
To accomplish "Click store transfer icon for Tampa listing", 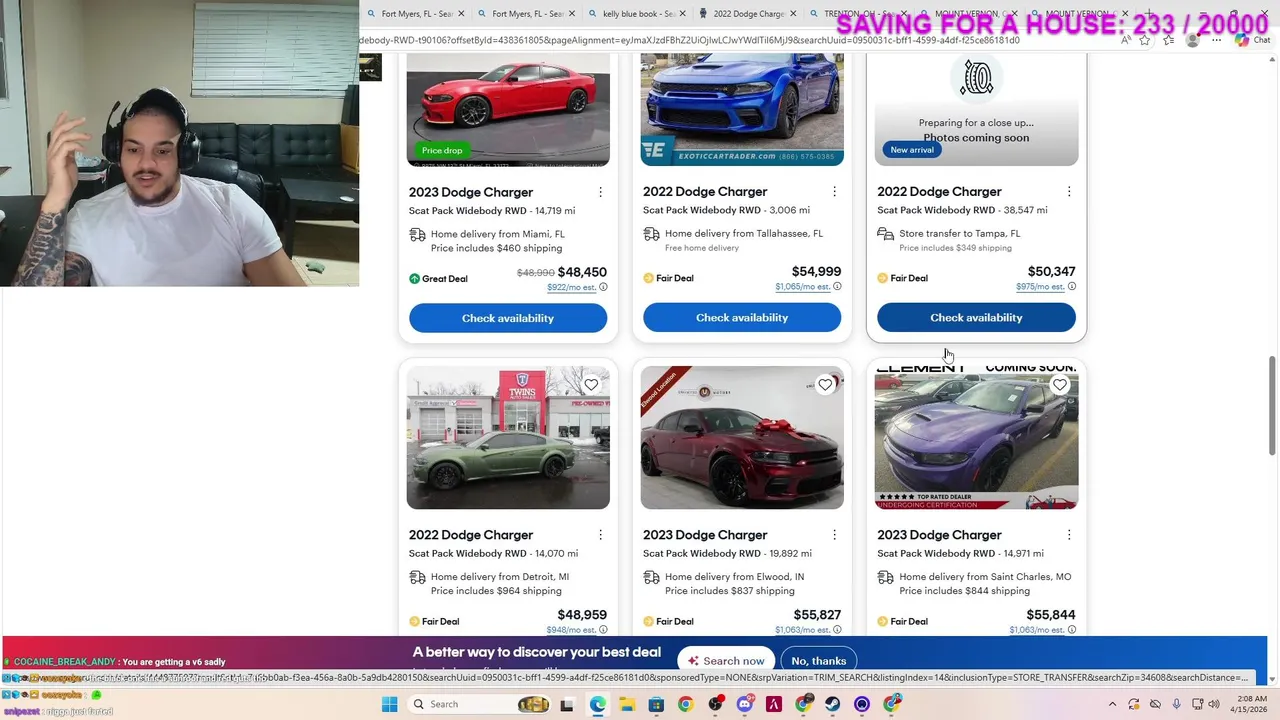I will 885,234.
